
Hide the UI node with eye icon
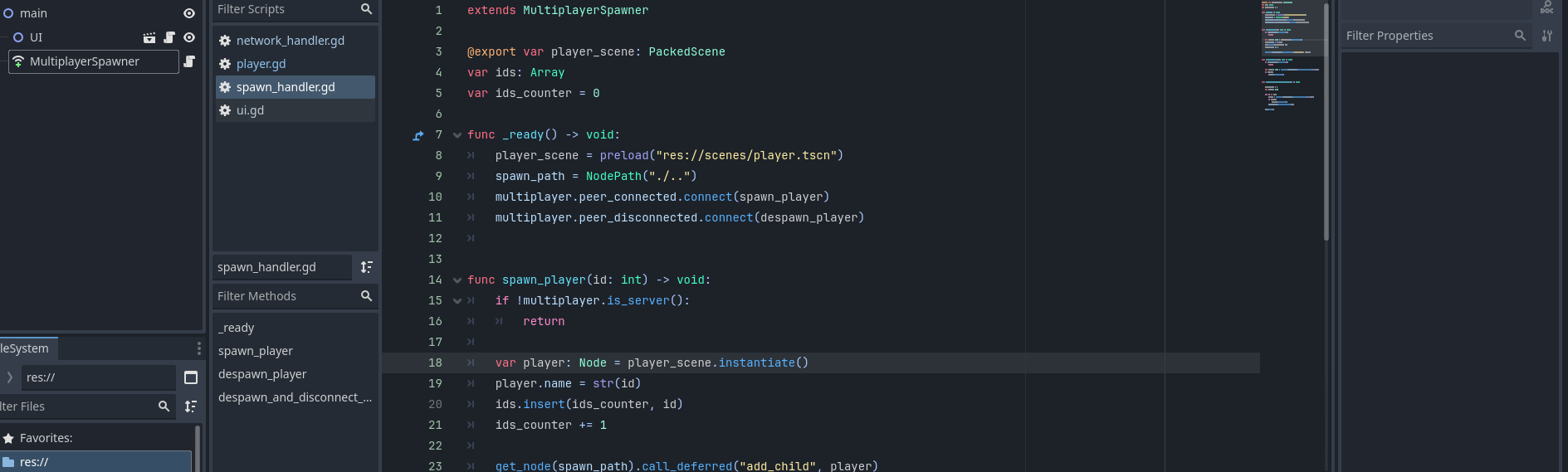189,37
